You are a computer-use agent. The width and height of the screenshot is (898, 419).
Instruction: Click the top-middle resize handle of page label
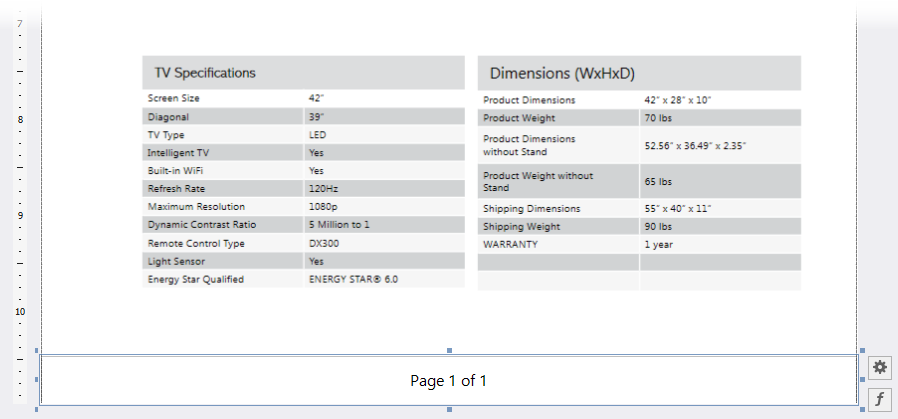449,351
